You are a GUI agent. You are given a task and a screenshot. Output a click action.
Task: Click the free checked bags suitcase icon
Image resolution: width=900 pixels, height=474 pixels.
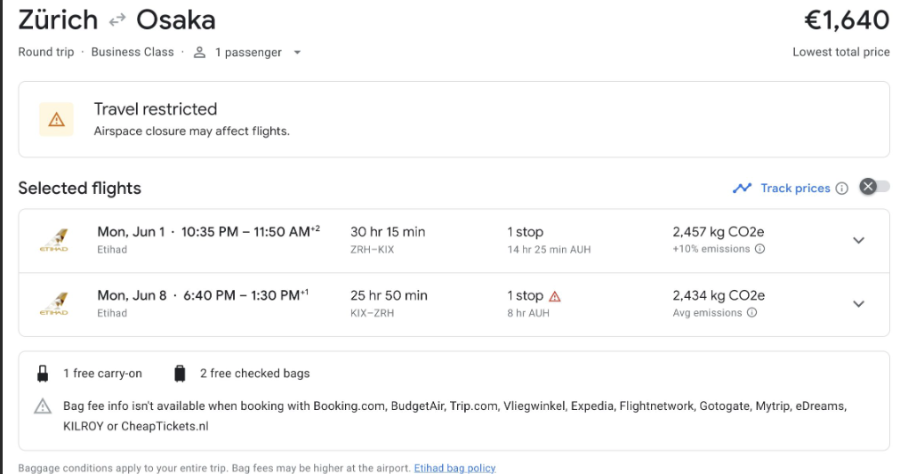click(180, 374)
